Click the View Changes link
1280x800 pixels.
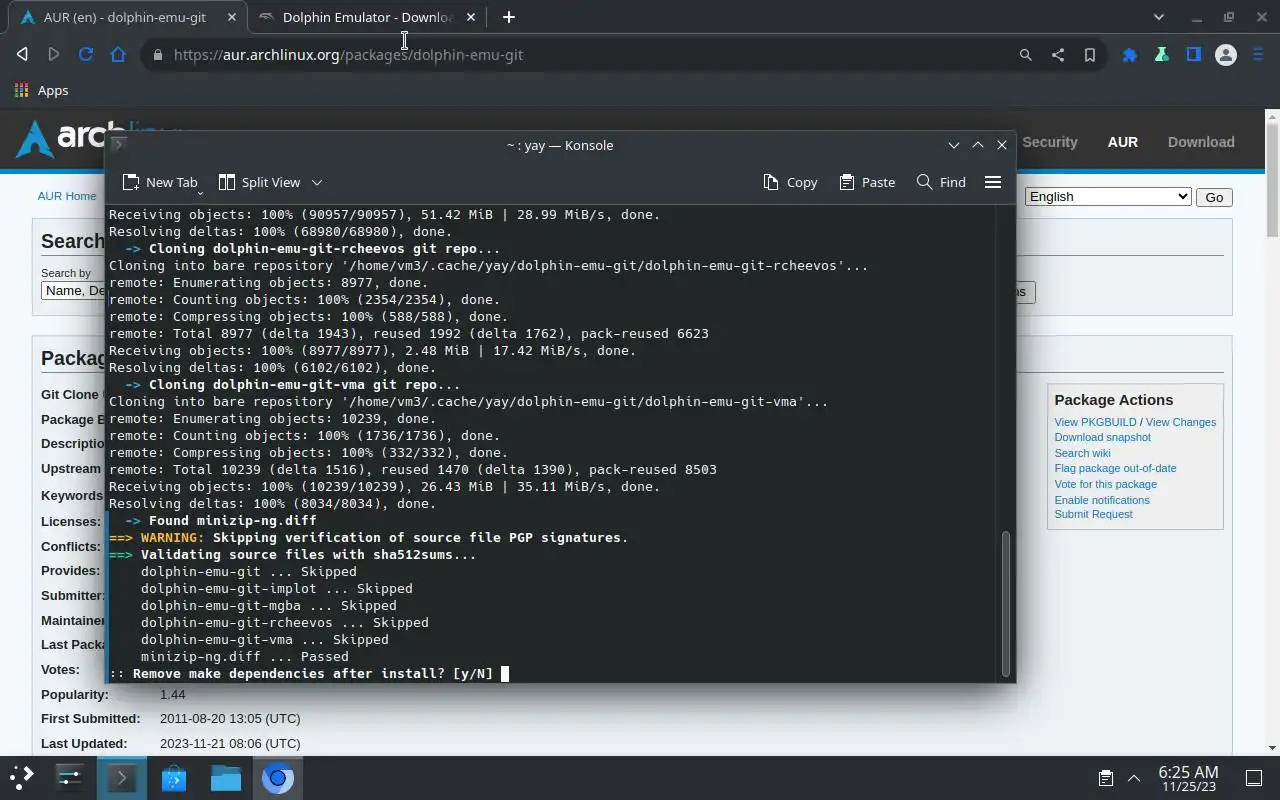pos(1180,422)
